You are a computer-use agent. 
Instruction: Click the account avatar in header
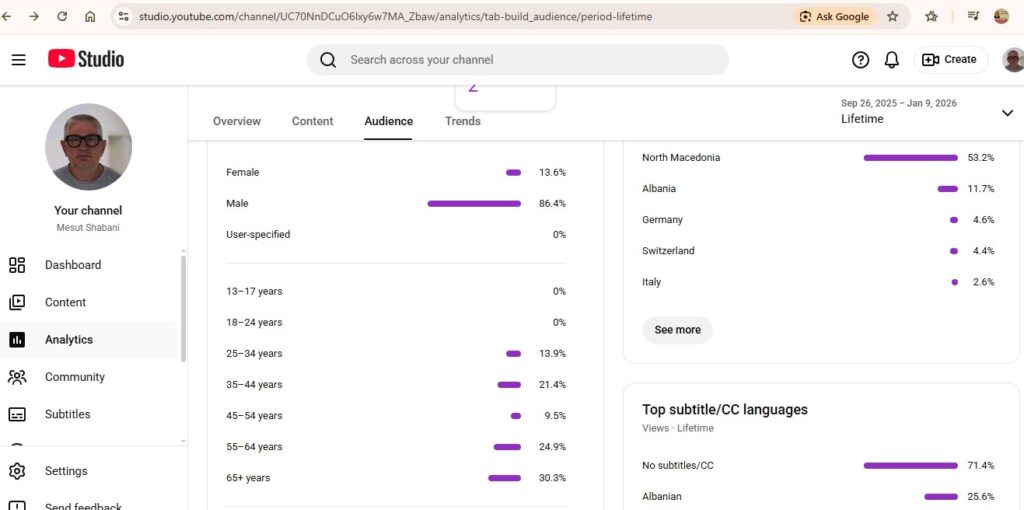[1013, 60]
